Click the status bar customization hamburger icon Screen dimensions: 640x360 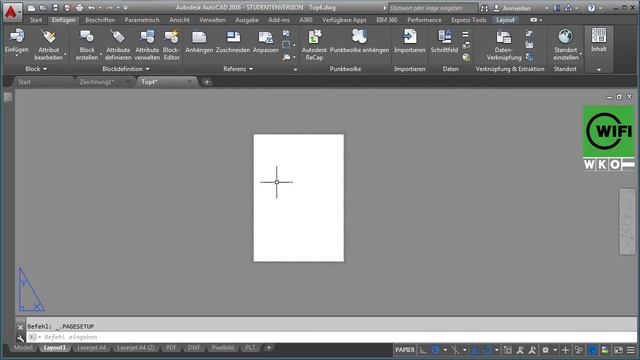631,350
